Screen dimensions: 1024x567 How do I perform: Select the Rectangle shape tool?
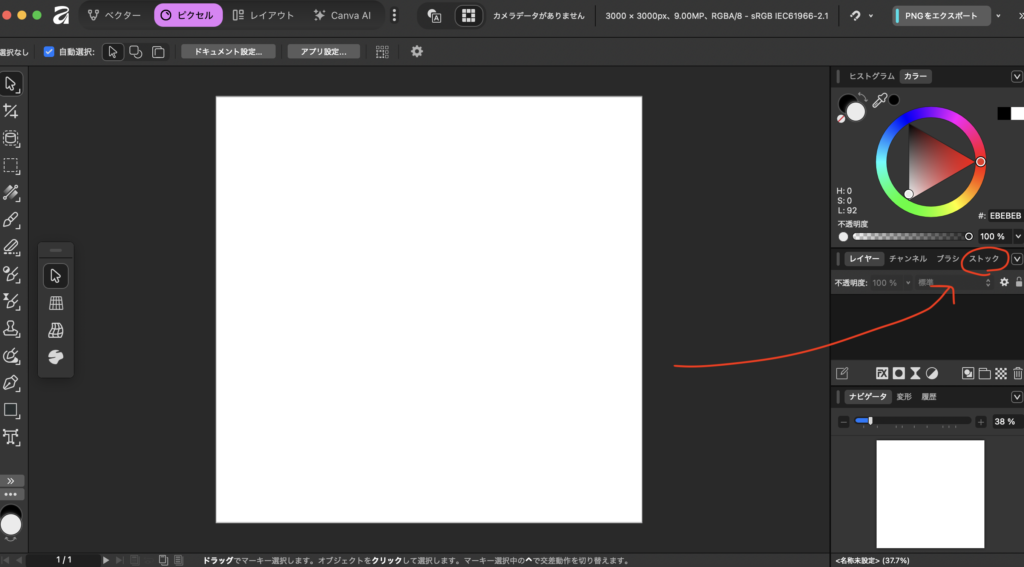11,410
